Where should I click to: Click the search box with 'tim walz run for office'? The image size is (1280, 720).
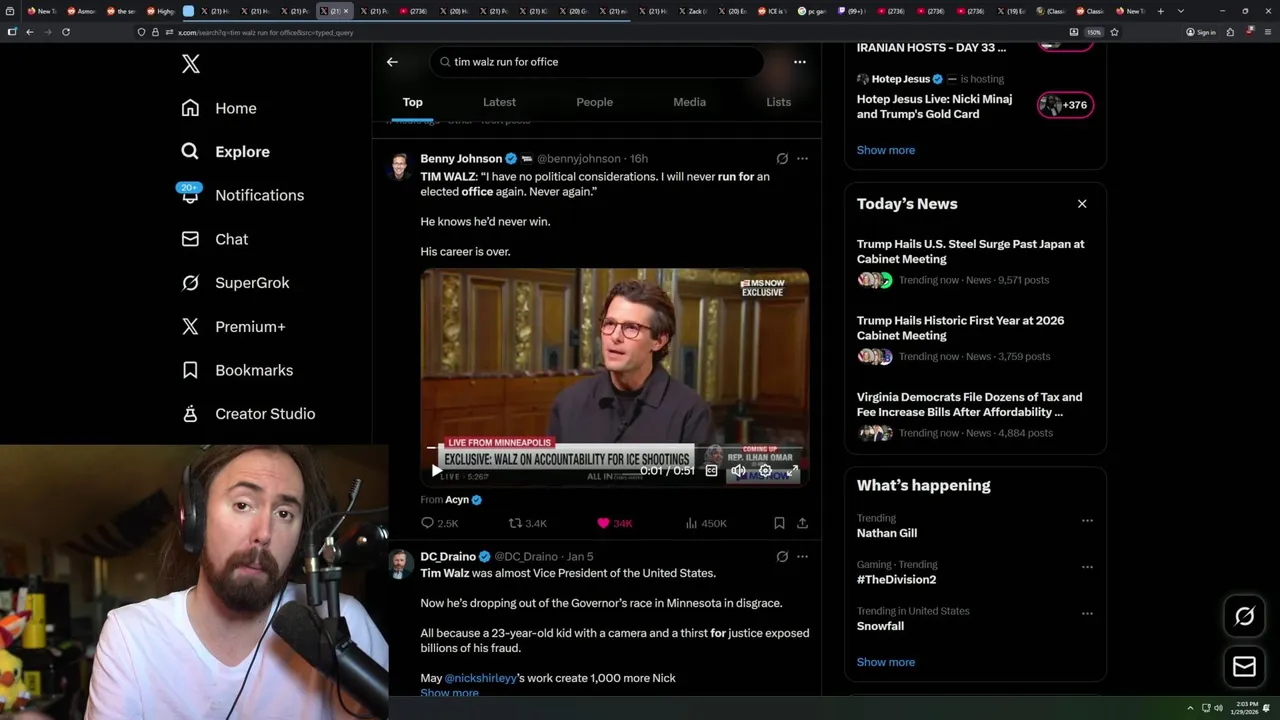tap(597, 62)
